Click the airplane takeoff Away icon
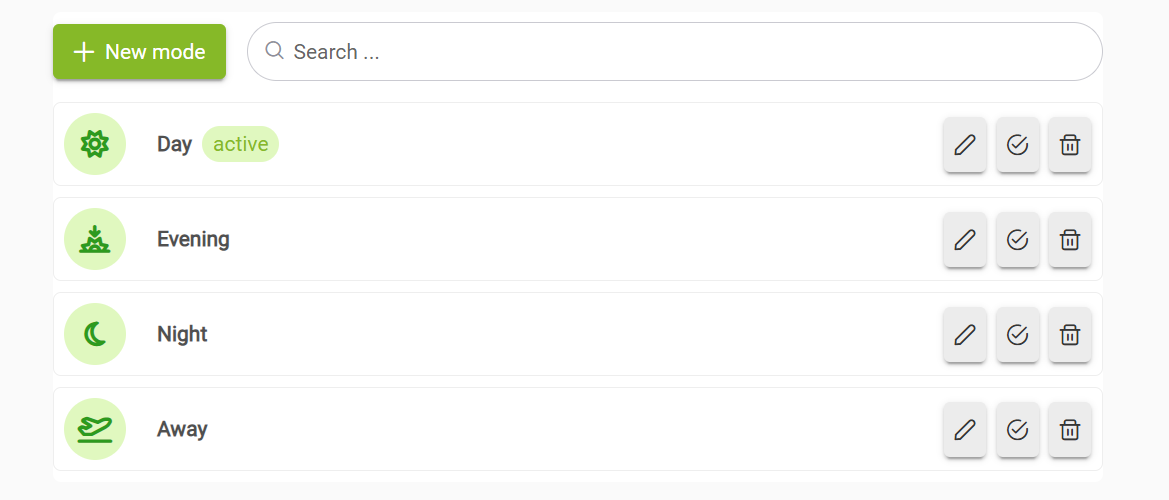The height and width of the screenshot is (500, 1169). (x=94, y=429)
